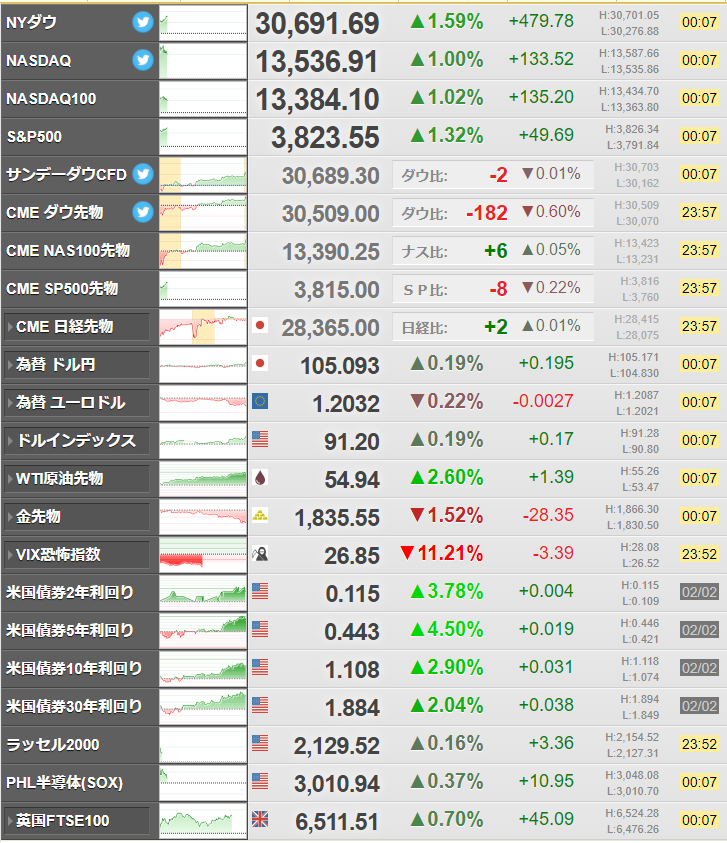This screenshot has height=843, width=727.
Task: Expand the 為替 ドル円 row
Action: point(76,365)
